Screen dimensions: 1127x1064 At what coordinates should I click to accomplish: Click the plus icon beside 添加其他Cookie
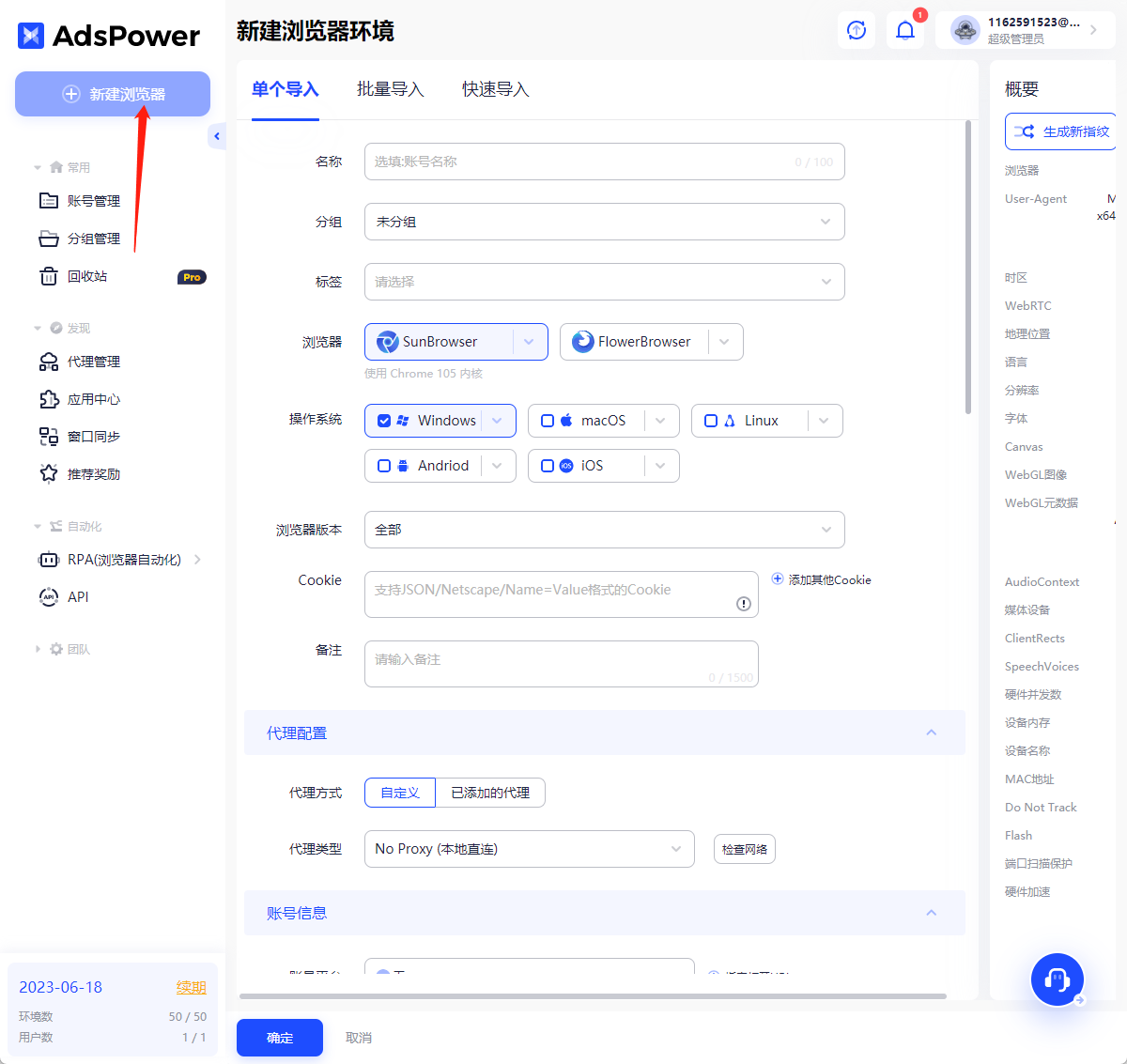click(778, 579)
